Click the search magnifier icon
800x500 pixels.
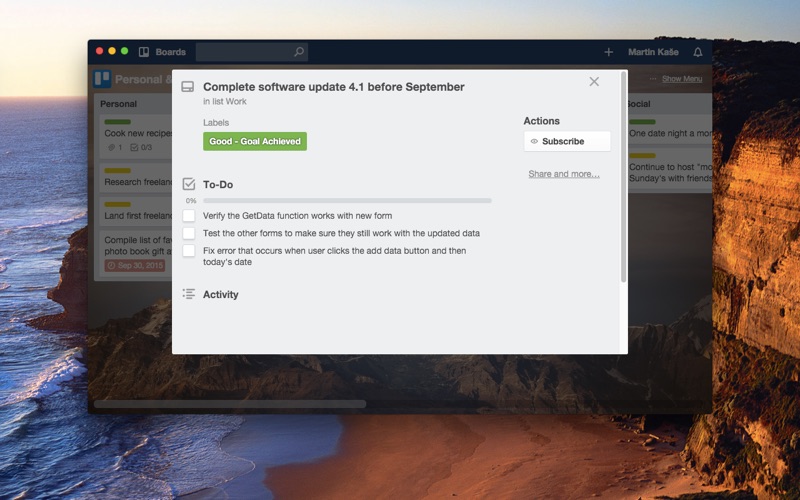pyautogui.click(x=299, y=52)
